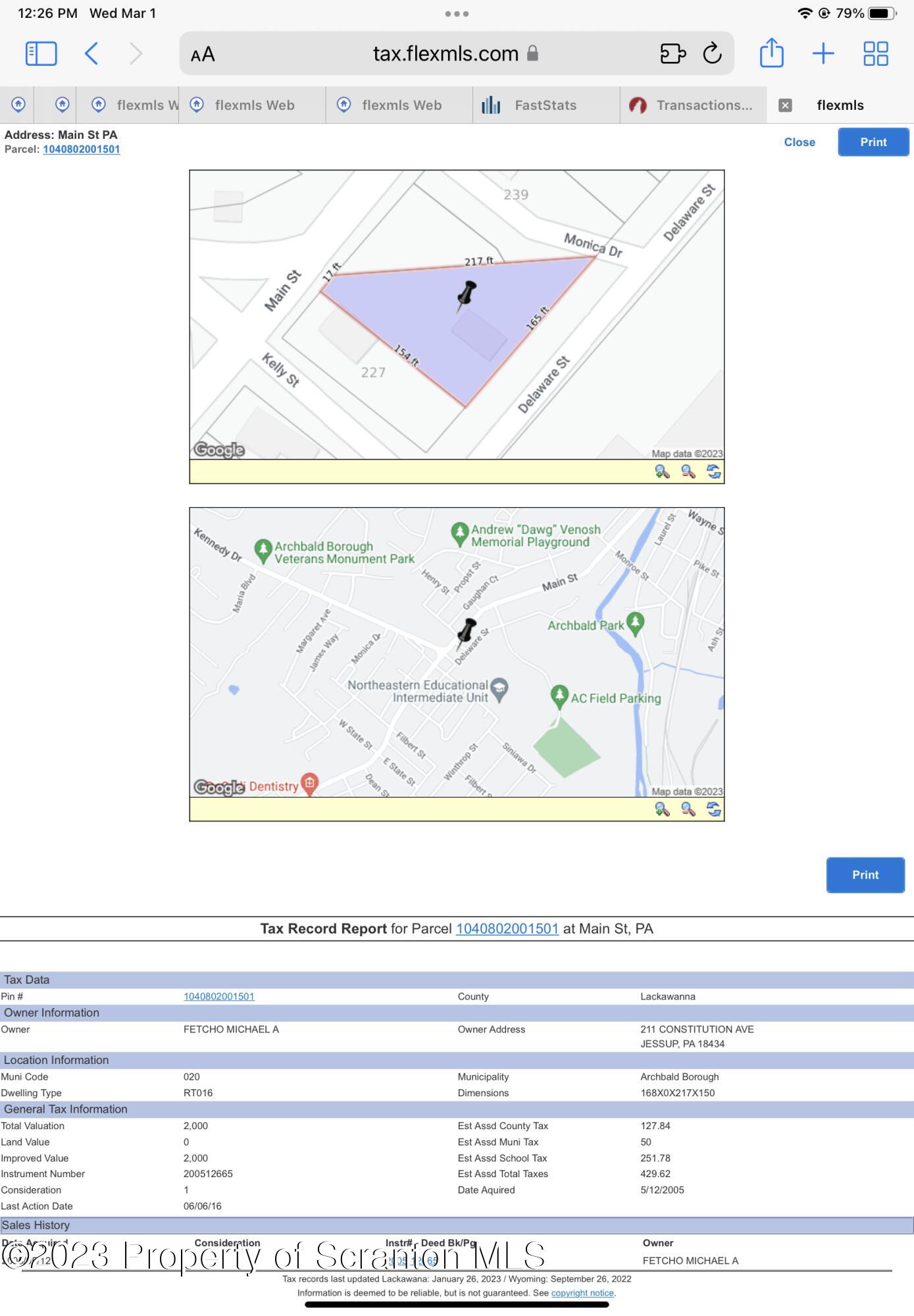Open the copyright notice link

click(582, 1293)
